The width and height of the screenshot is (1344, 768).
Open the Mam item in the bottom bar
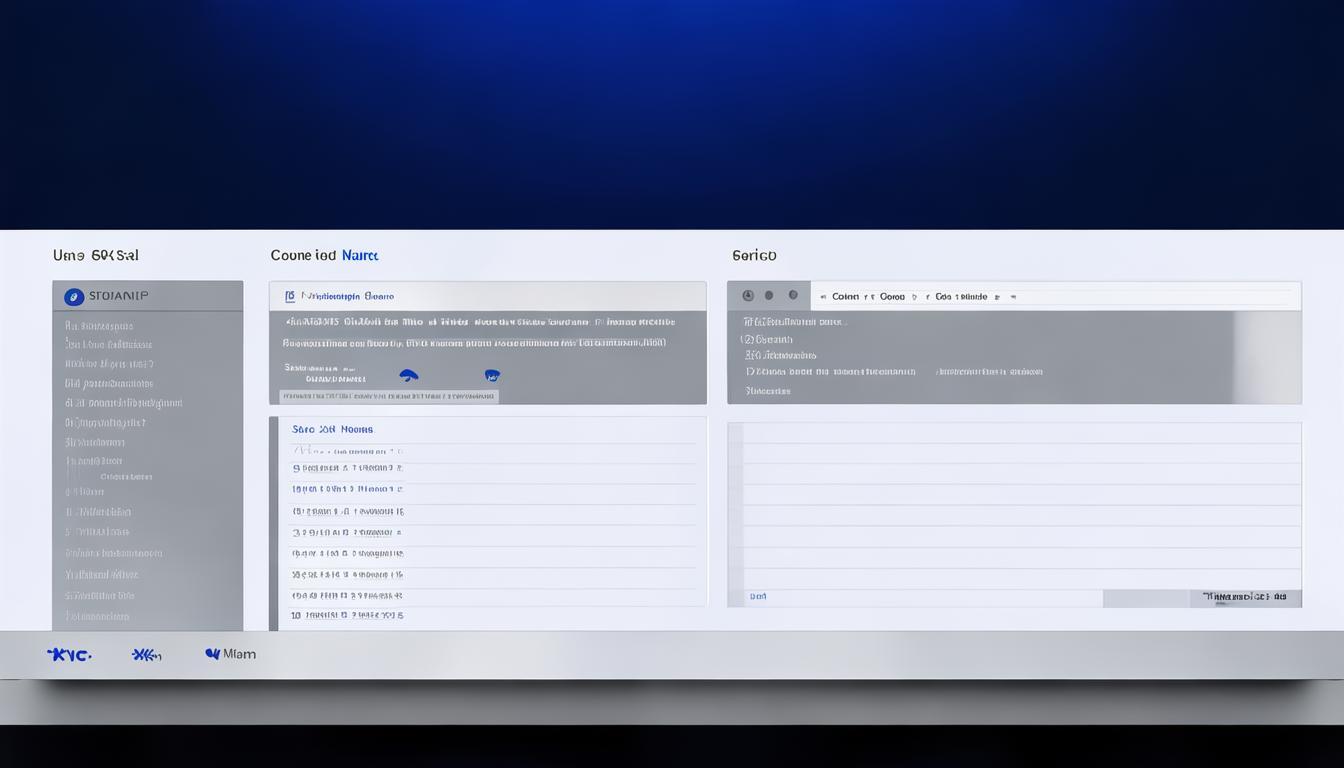pyautogui.click(x=231, y=654)
